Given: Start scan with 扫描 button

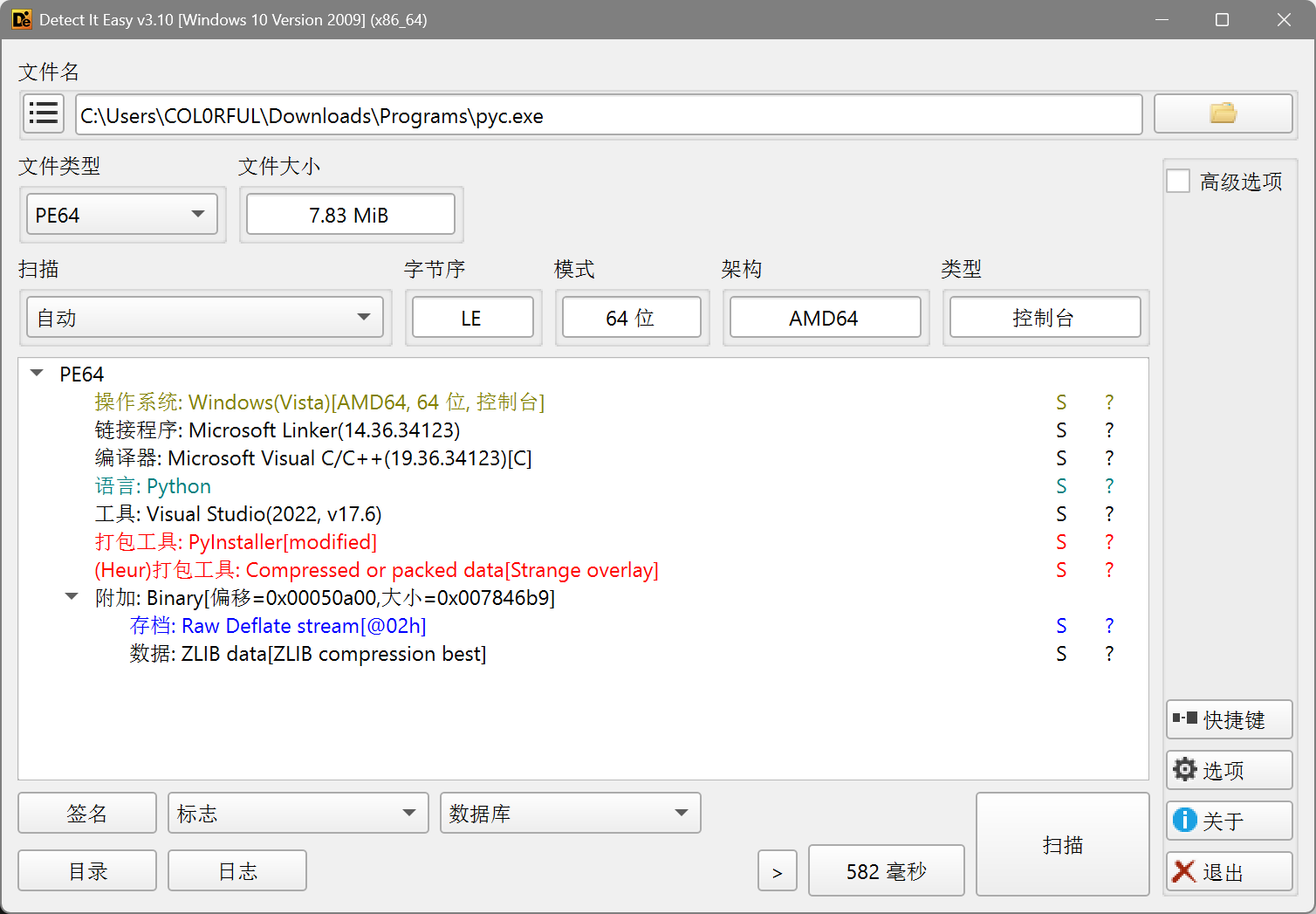Looking at the screenshot, I should (x=1063, y=844).
